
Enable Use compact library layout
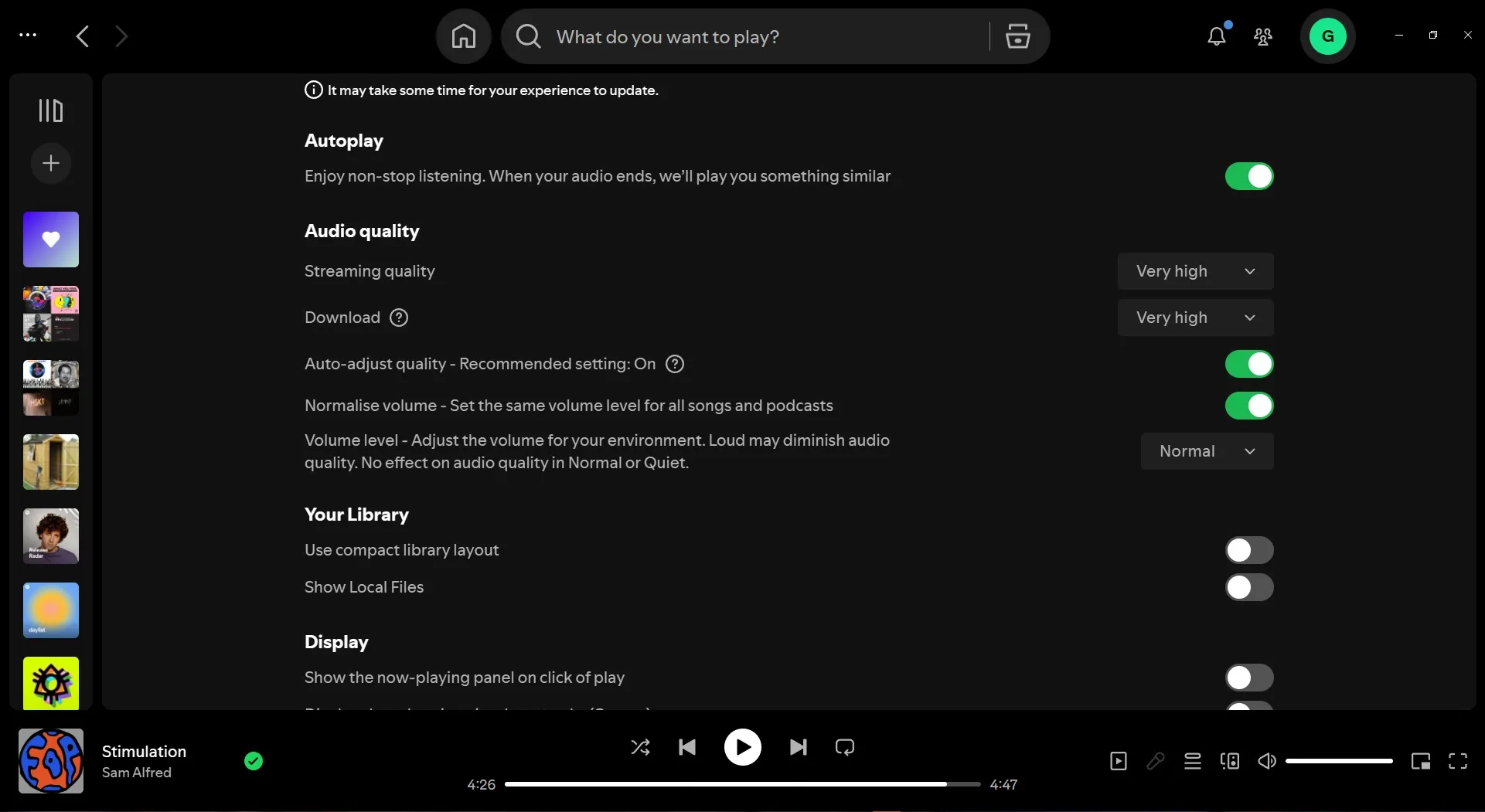pos(1248,550)
